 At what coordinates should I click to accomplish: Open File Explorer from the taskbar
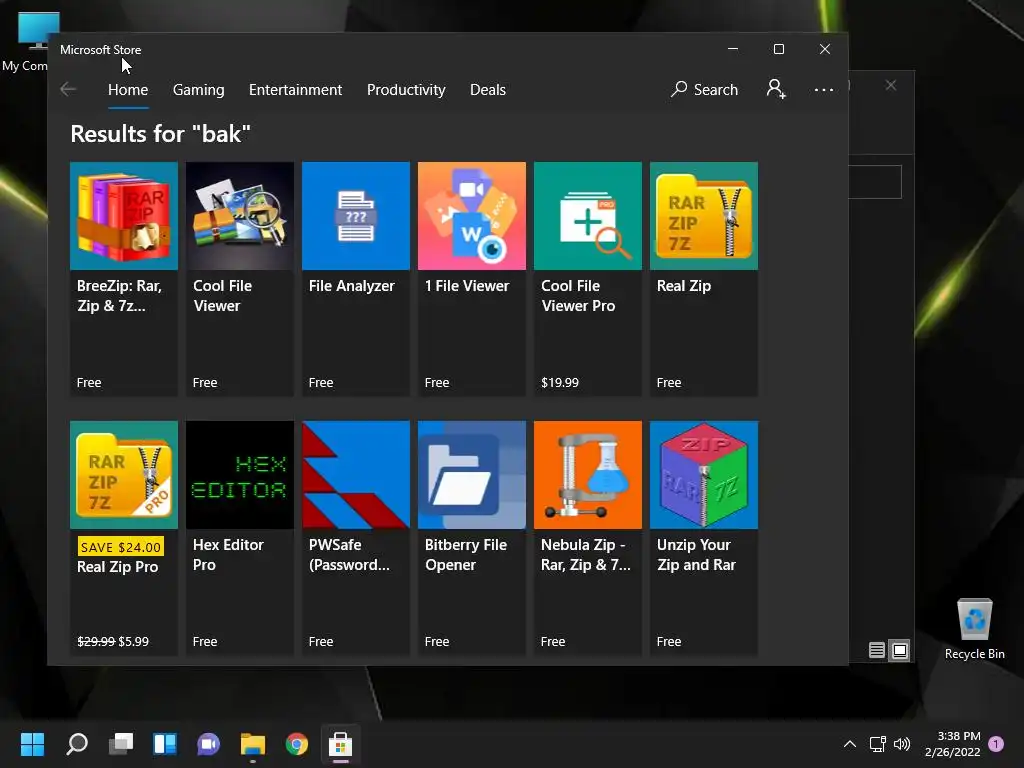253,744
